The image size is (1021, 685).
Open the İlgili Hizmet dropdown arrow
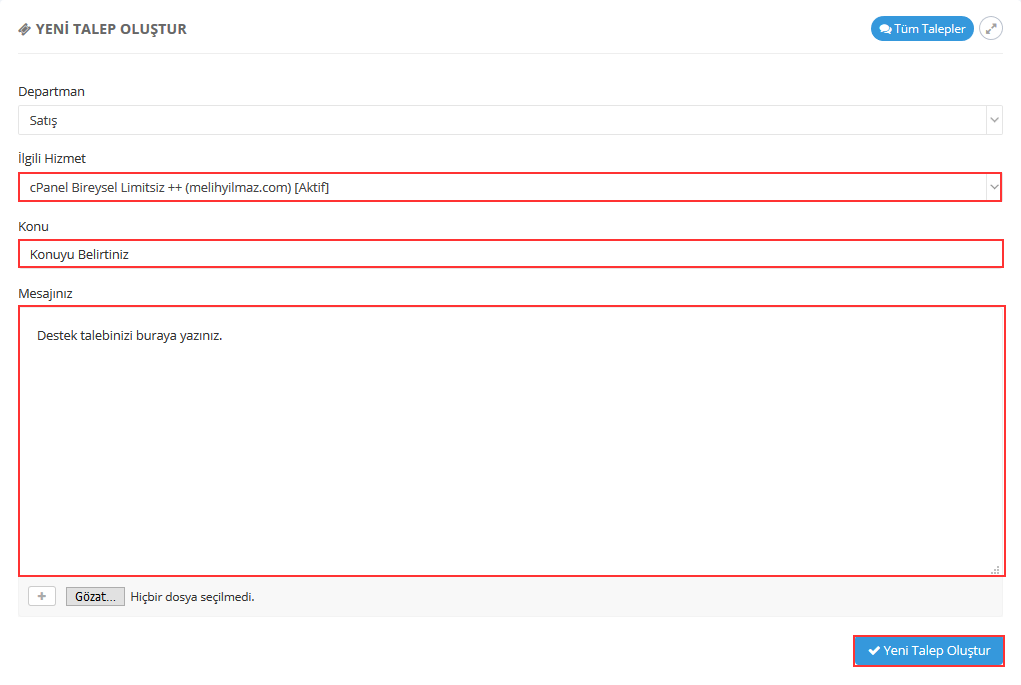point(993,187)
